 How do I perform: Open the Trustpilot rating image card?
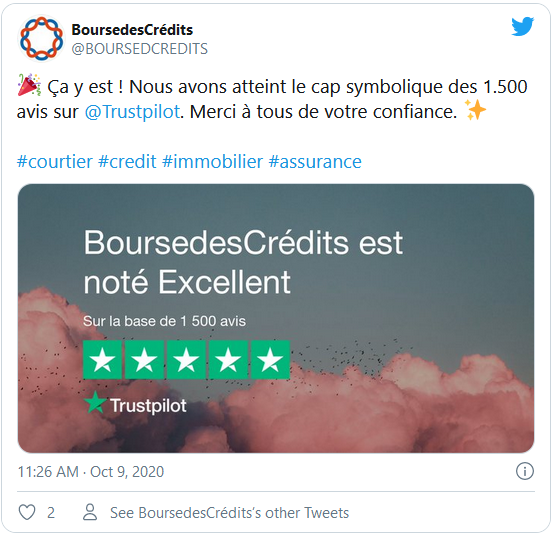[276, 318]
